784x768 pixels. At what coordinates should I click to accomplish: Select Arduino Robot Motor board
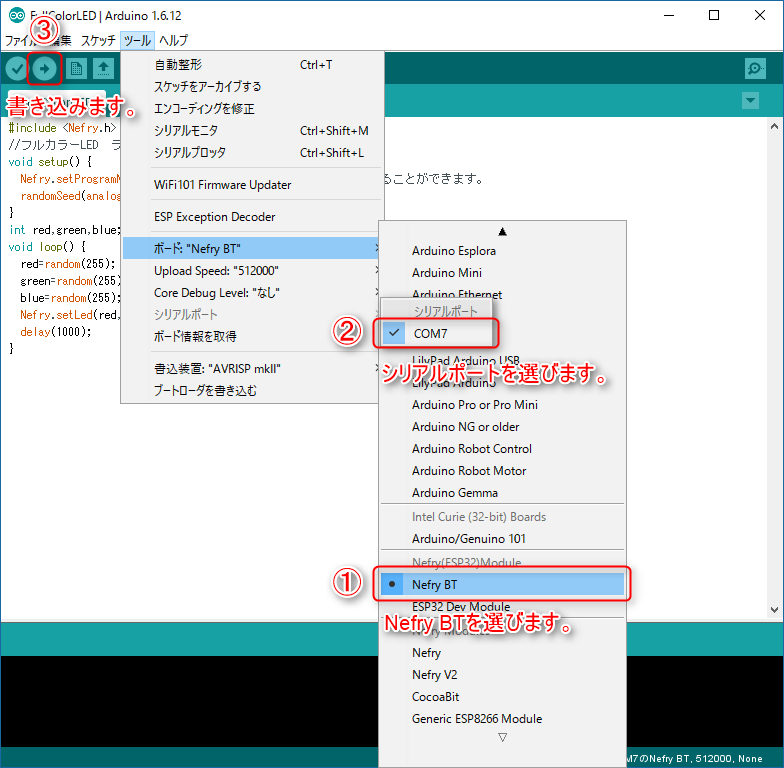click(x=502, y=470)
